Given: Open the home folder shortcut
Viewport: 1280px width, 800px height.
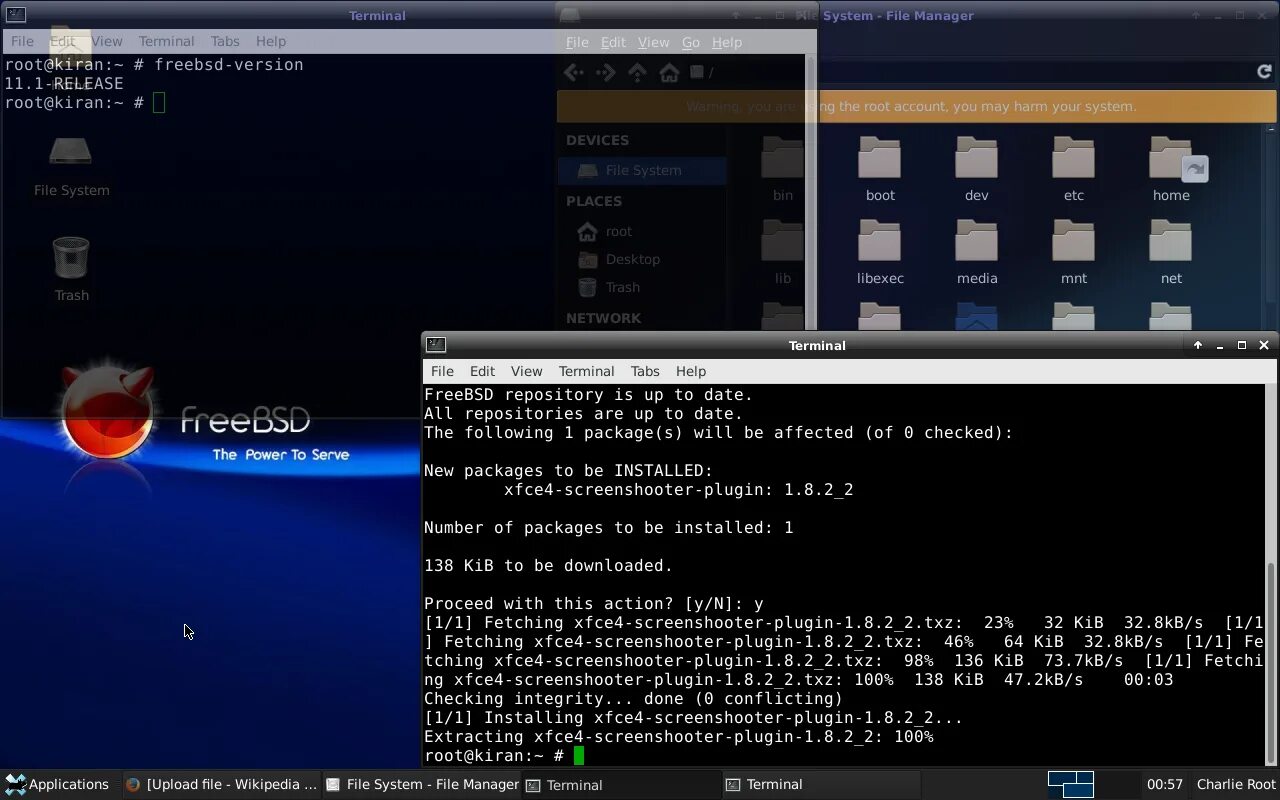Looking at the screenshot, I should [x=1171, y=170].
